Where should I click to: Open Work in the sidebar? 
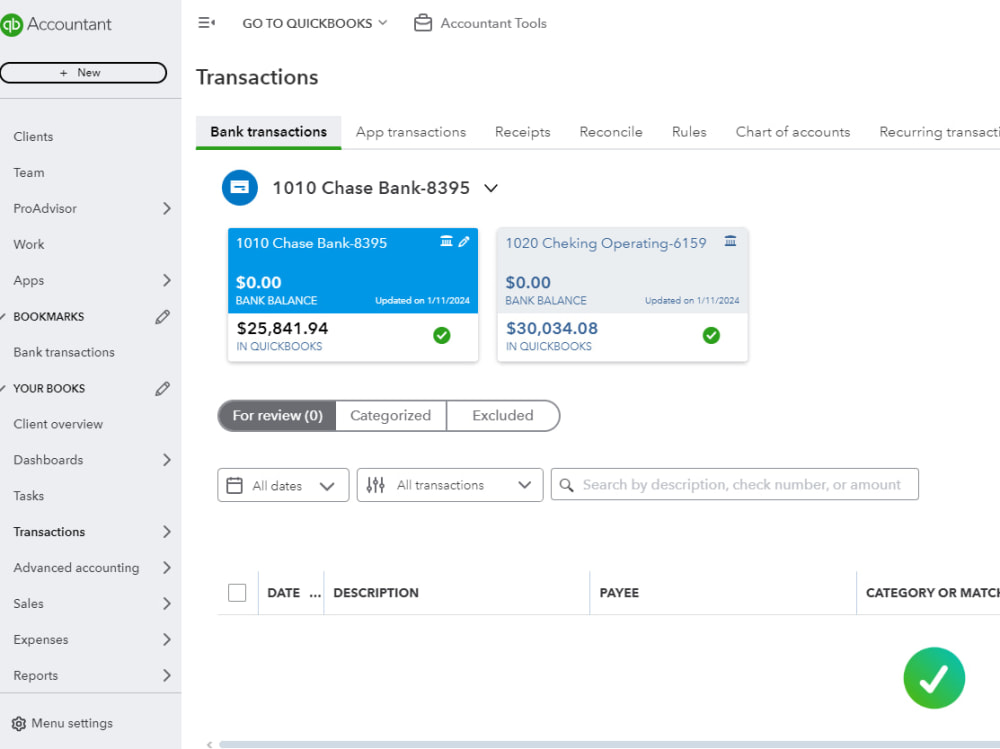coord(29,244)
